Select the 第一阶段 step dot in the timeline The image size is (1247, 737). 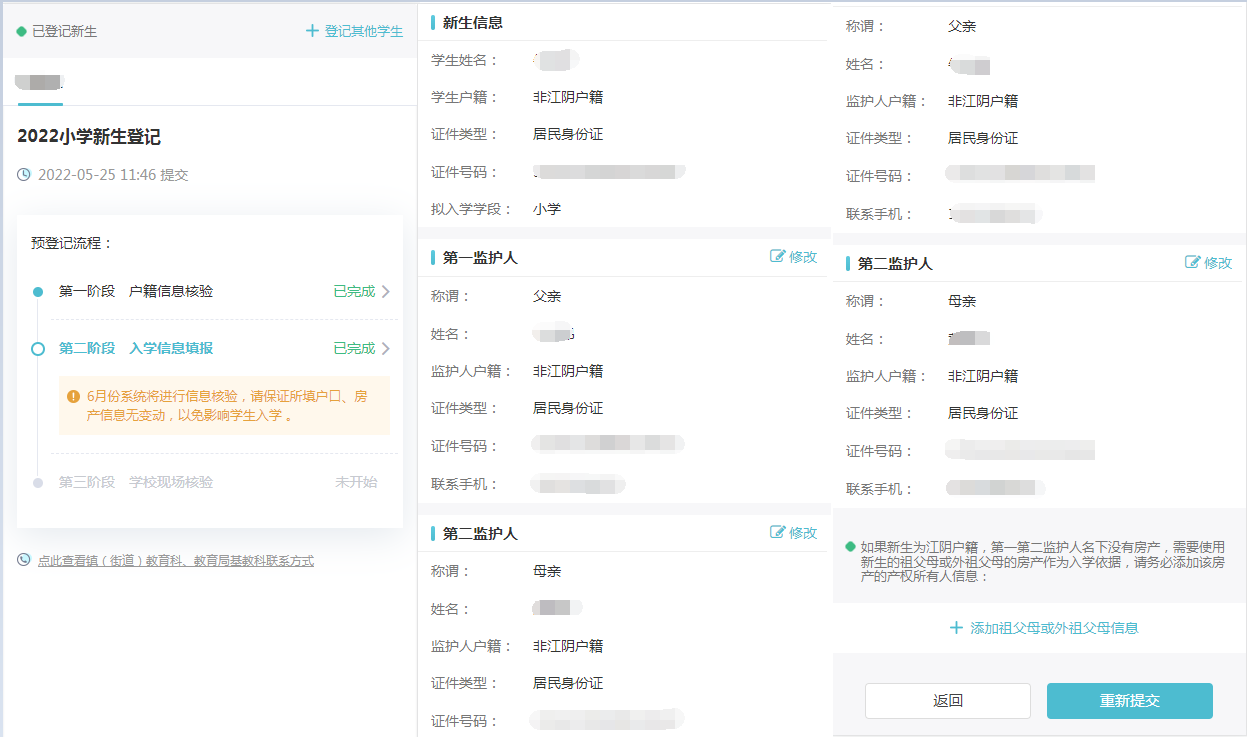(38, 292)
